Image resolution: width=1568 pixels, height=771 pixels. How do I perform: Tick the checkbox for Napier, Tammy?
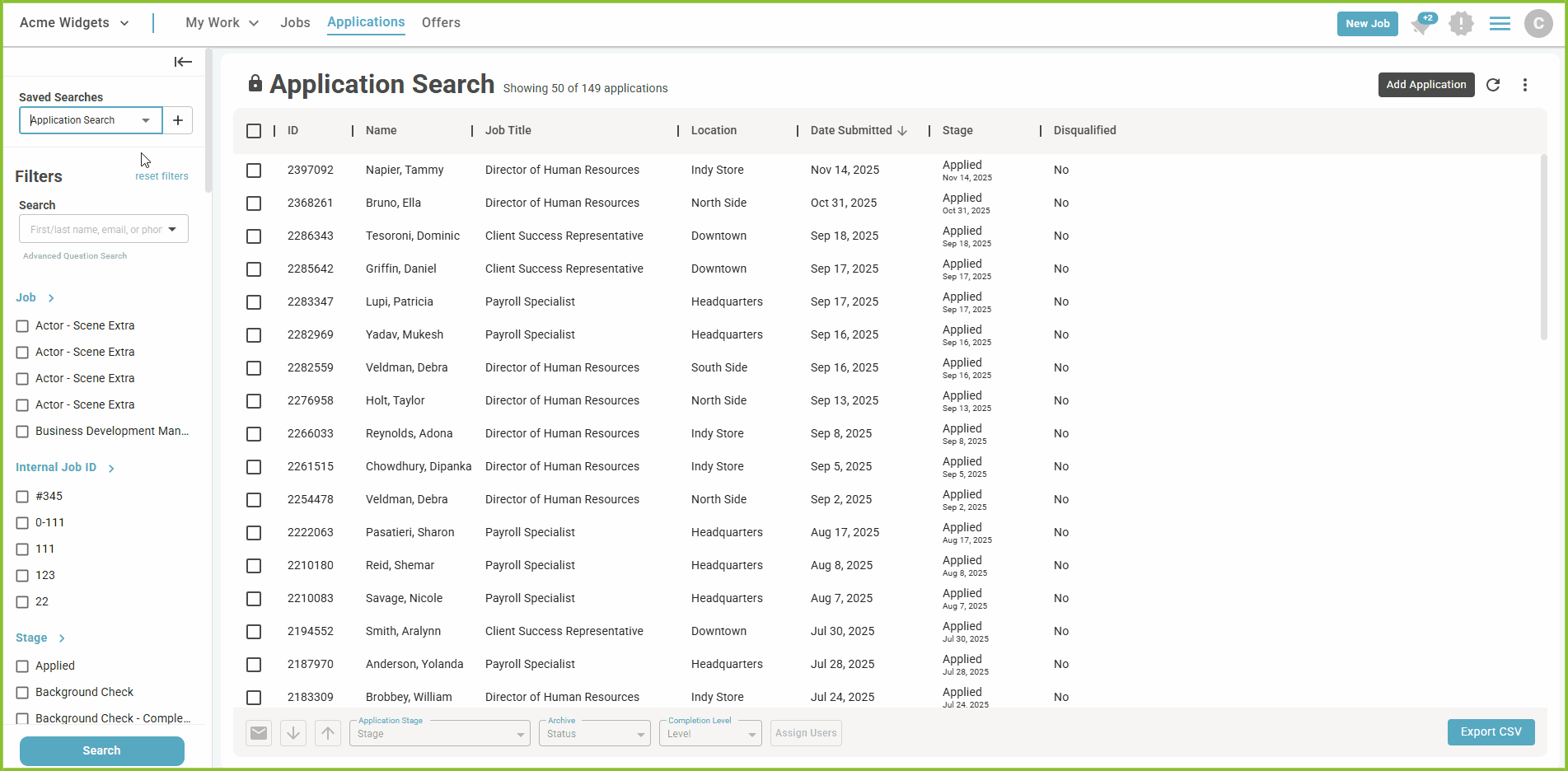click(254, 171)
